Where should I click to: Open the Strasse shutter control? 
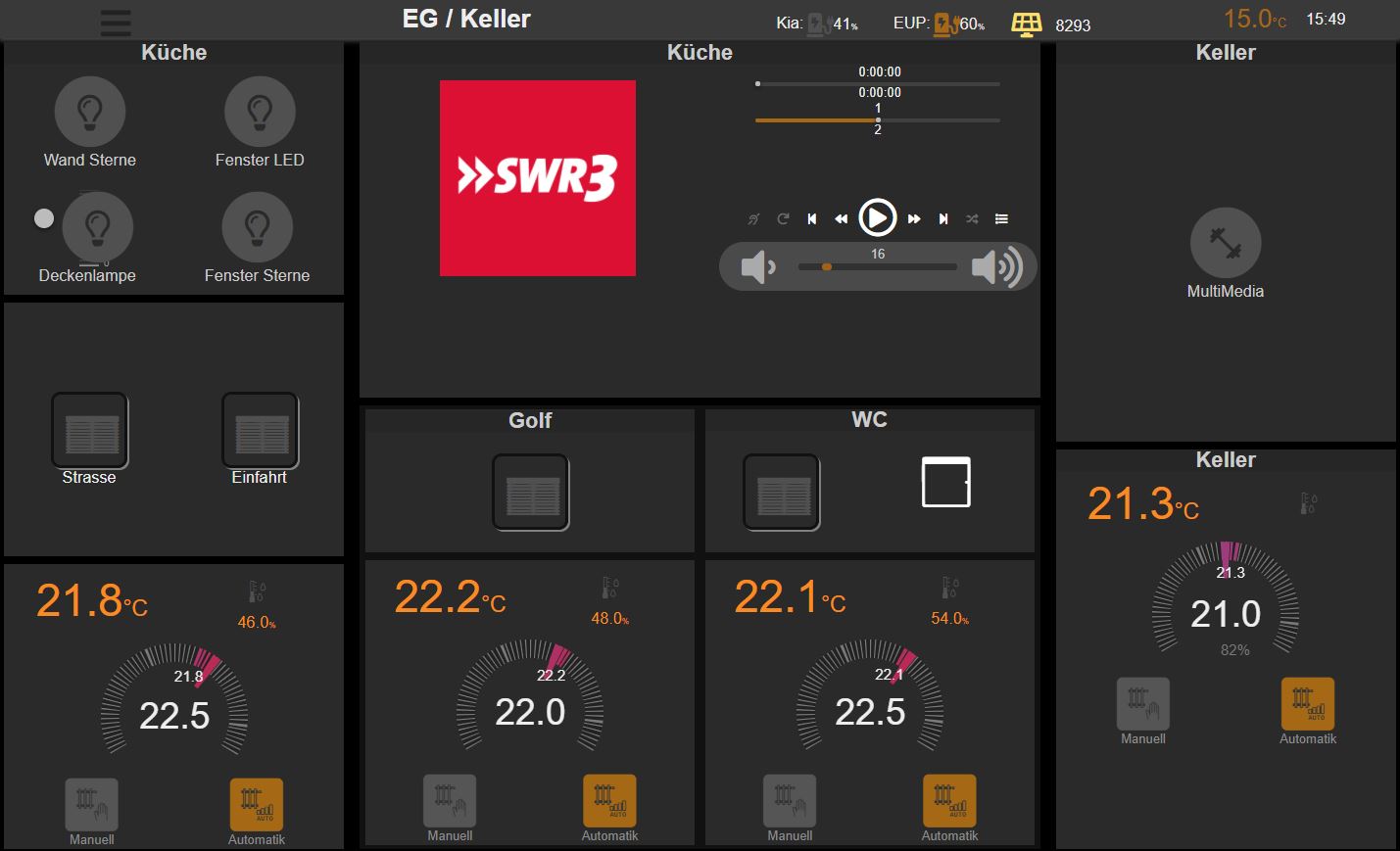click(x=90, y=431)
